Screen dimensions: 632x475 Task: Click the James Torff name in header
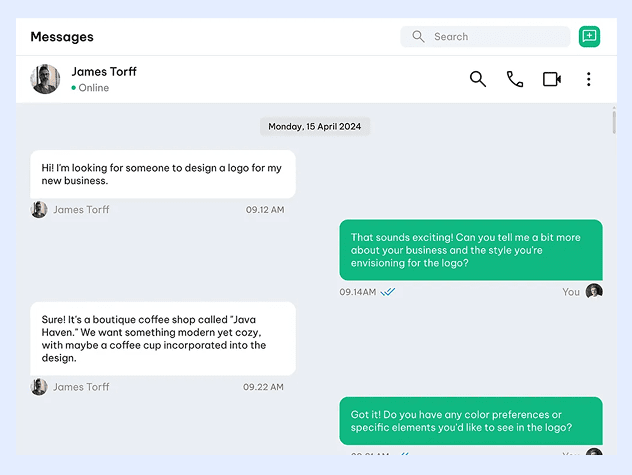click(x=104, y=72)
